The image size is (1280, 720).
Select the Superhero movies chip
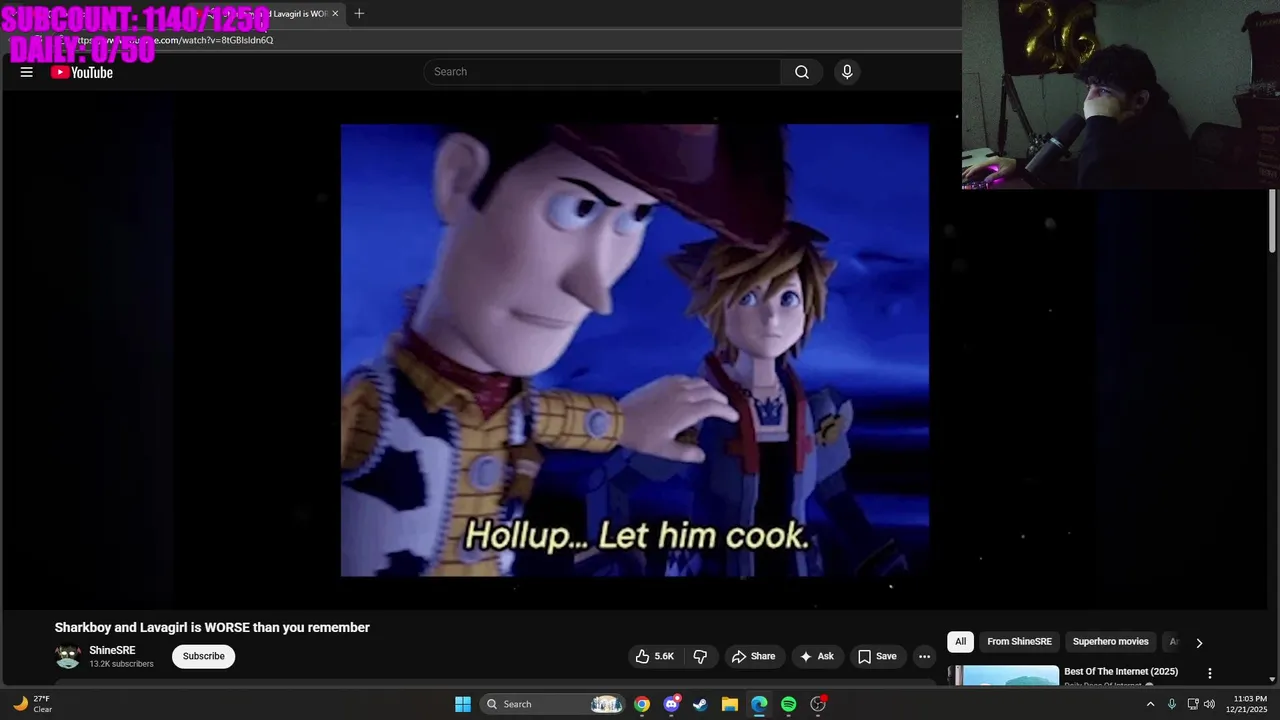point(1110,642)
